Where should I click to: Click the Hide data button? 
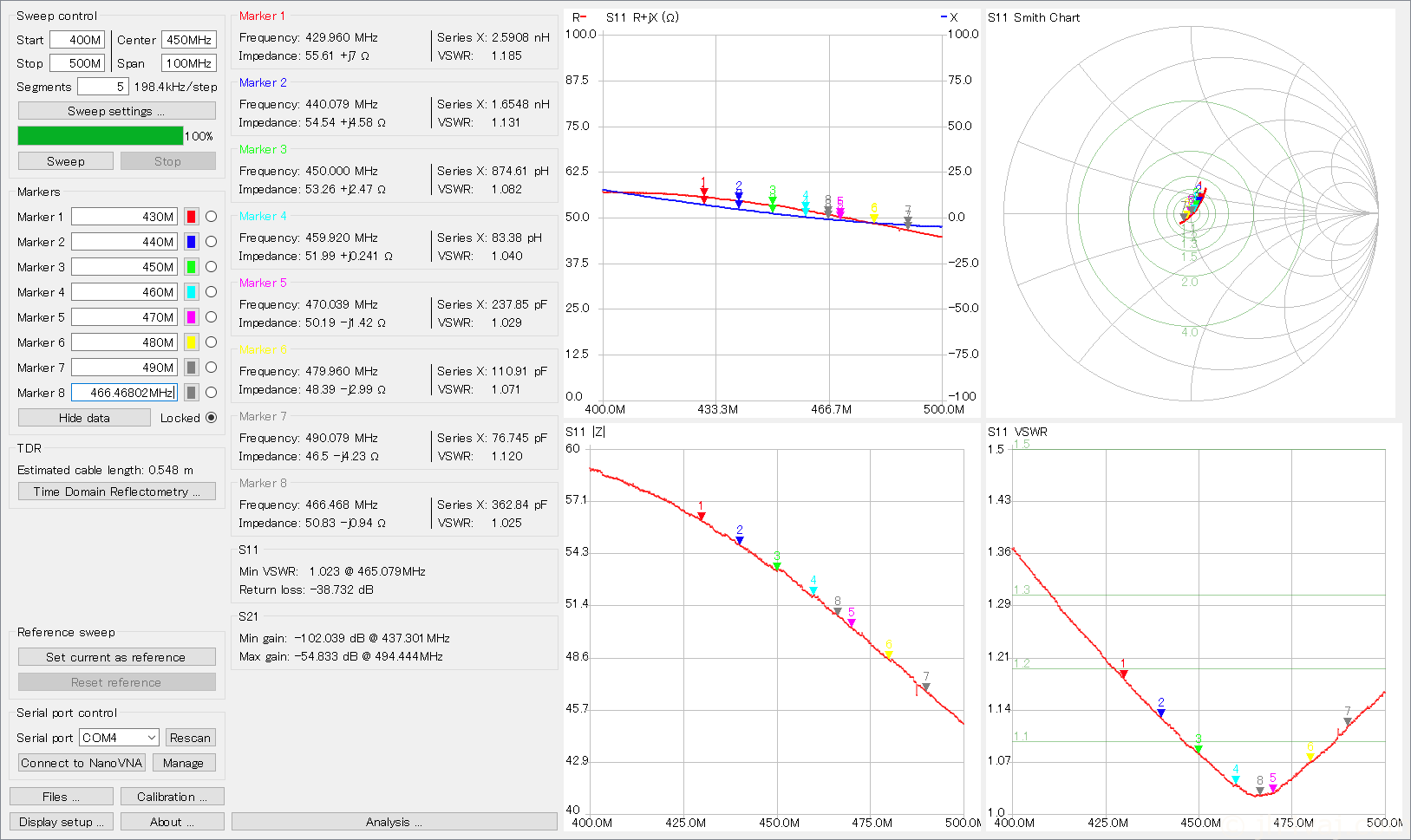[84, 418]
